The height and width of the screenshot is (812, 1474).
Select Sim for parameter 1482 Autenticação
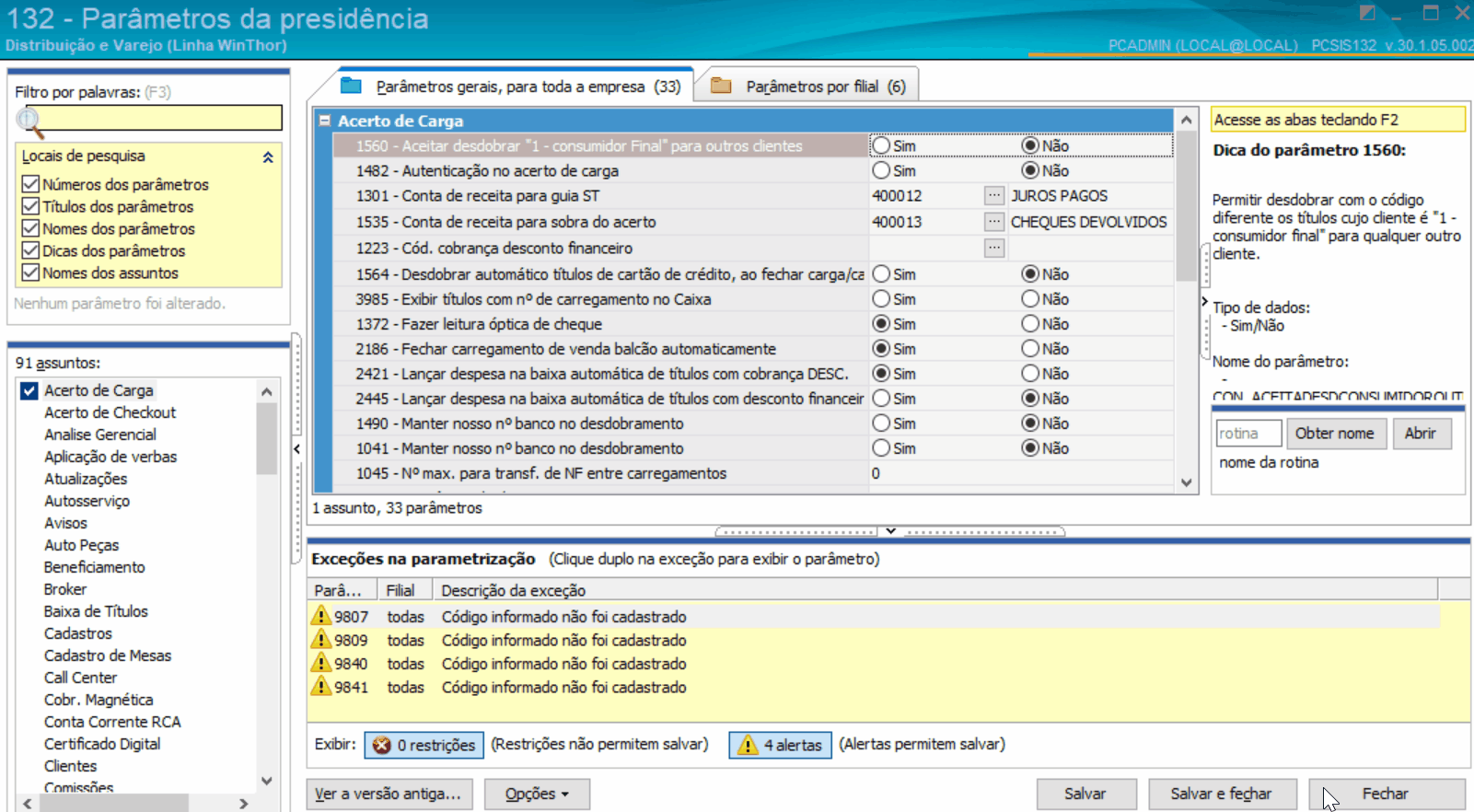tap(881, 170)
